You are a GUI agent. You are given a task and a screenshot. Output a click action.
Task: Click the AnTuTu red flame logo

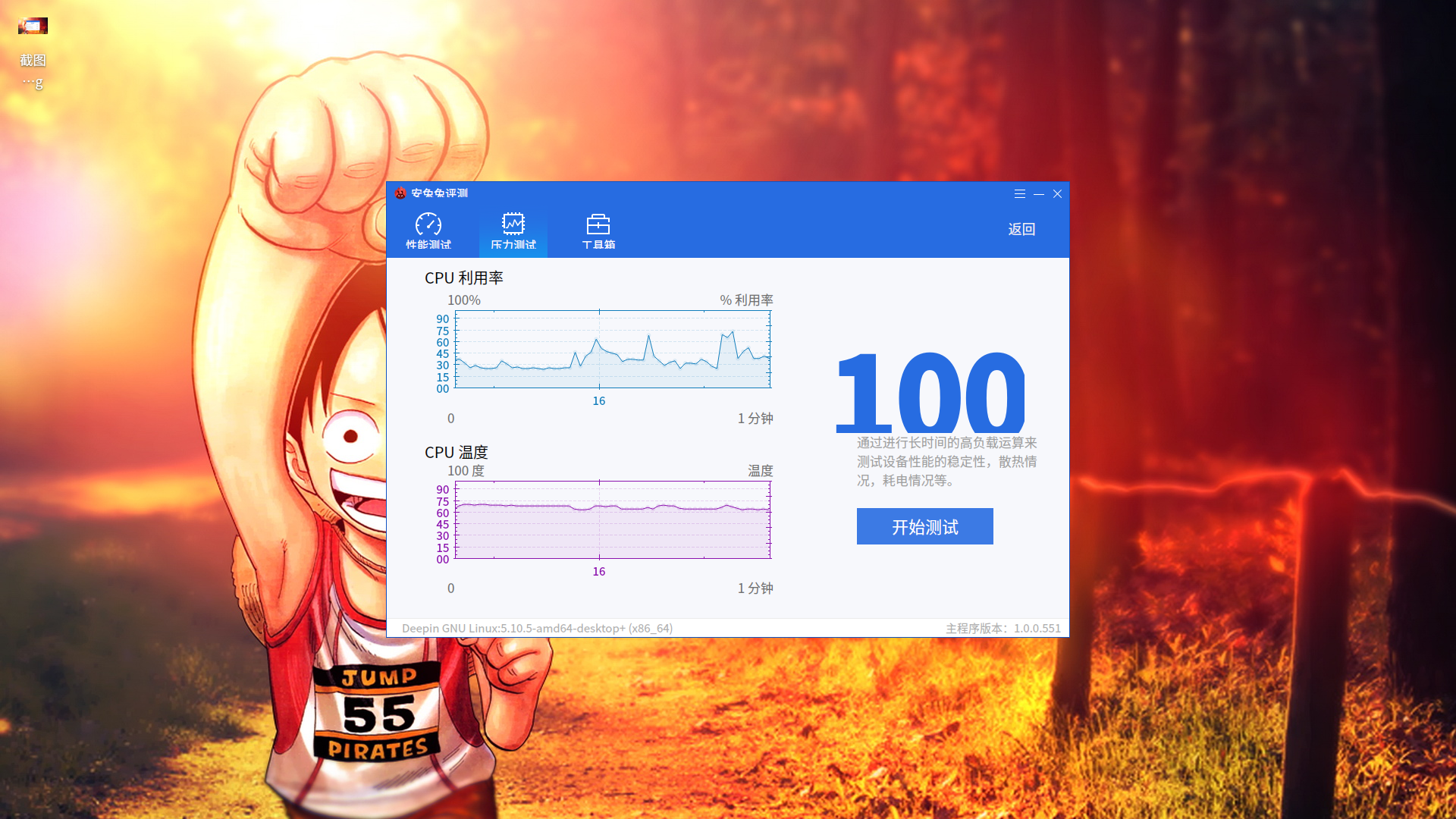[400, 193]
